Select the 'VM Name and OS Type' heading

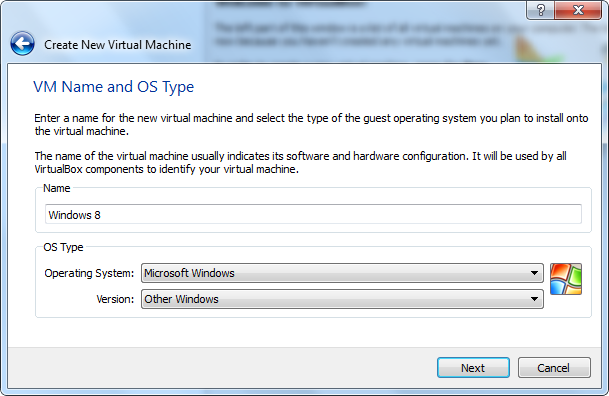pos(113,87)
